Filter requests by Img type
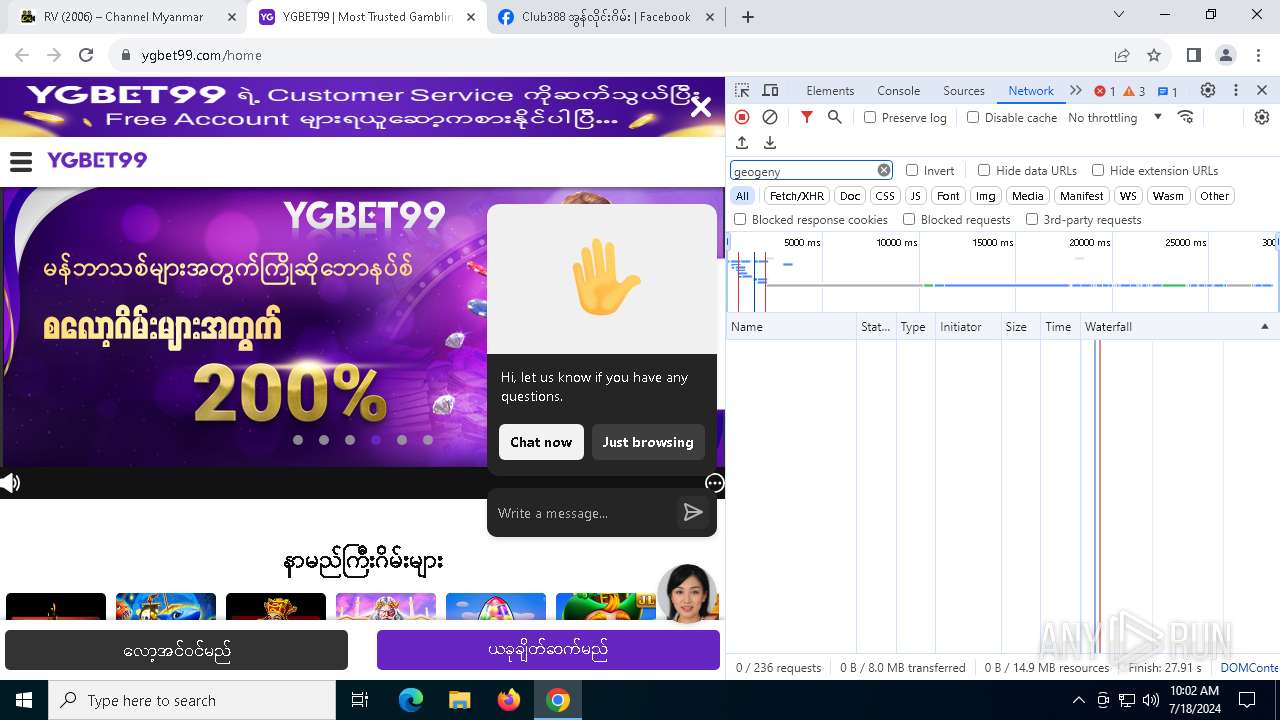1280x720 pixels. tap(986, 196)
